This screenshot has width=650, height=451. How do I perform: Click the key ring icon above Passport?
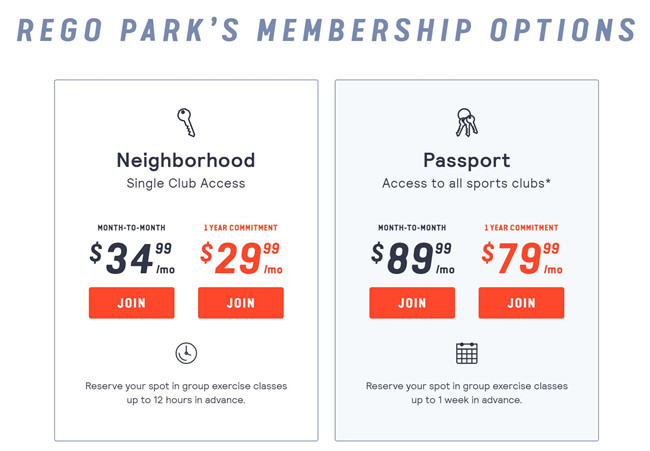[x=467, y=122]
